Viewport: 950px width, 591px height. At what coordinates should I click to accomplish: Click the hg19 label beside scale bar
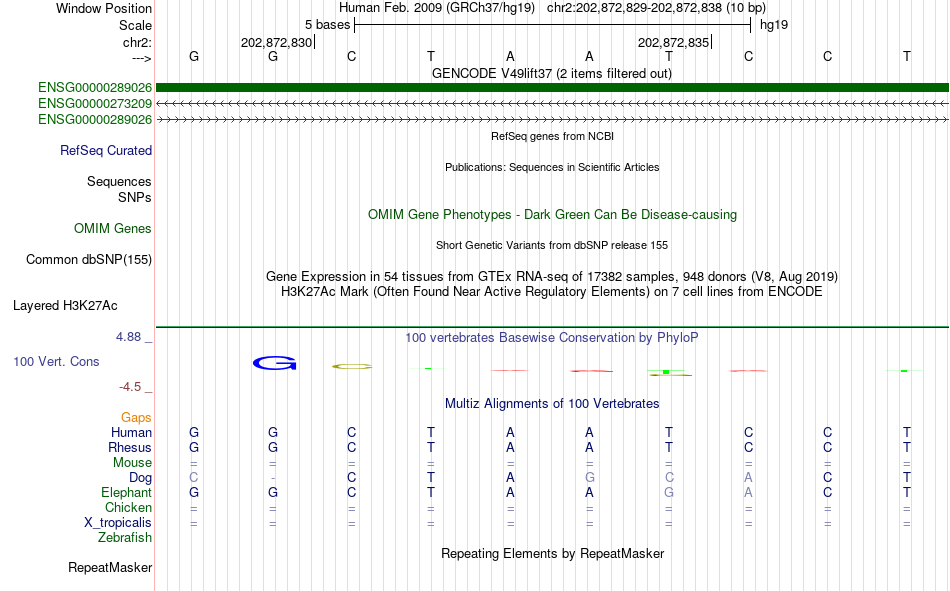[774, 25]
